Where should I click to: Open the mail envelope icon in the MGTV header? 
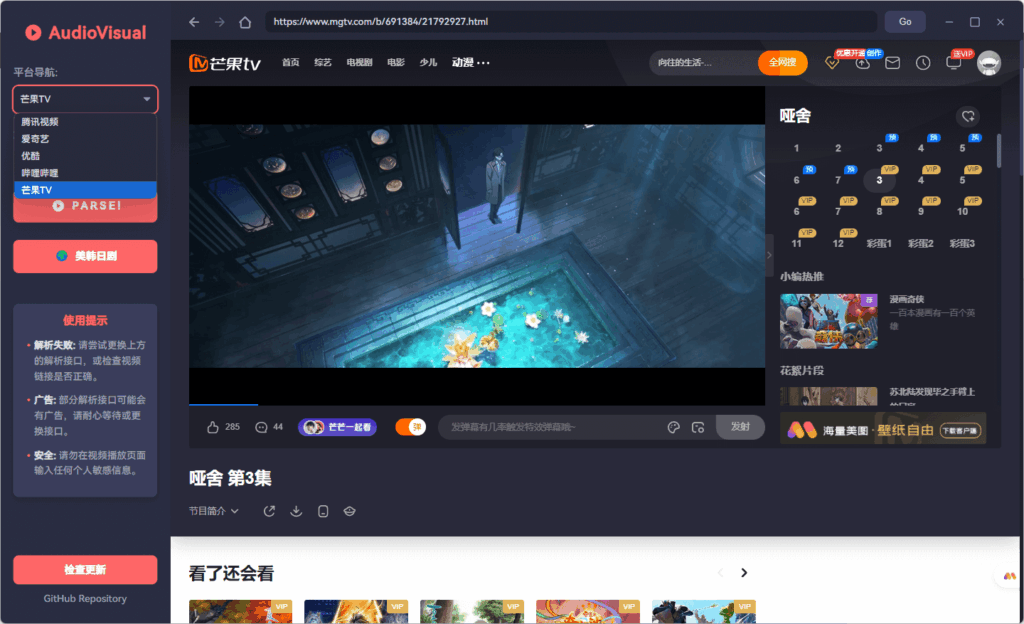tap(893, 62)
